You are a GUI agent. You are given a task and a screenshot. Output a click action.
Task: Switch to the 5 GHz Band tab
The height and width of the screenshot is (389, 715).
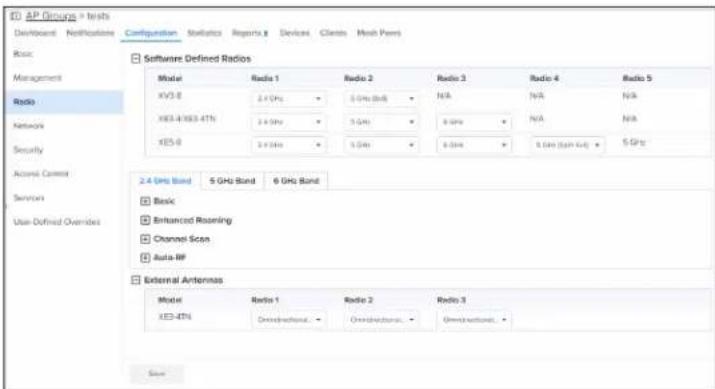coord(232,181)
